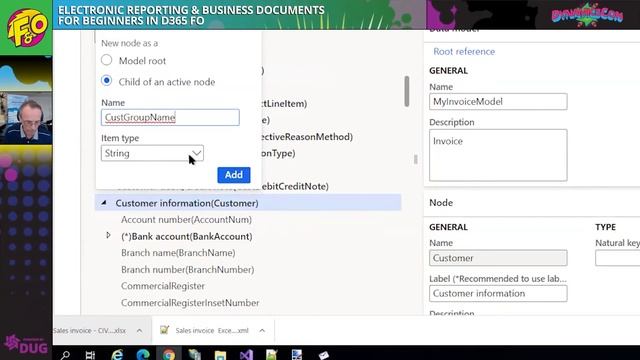Open the Root reference link
Viewport: 640px width, 360px height.
[464, 51]
